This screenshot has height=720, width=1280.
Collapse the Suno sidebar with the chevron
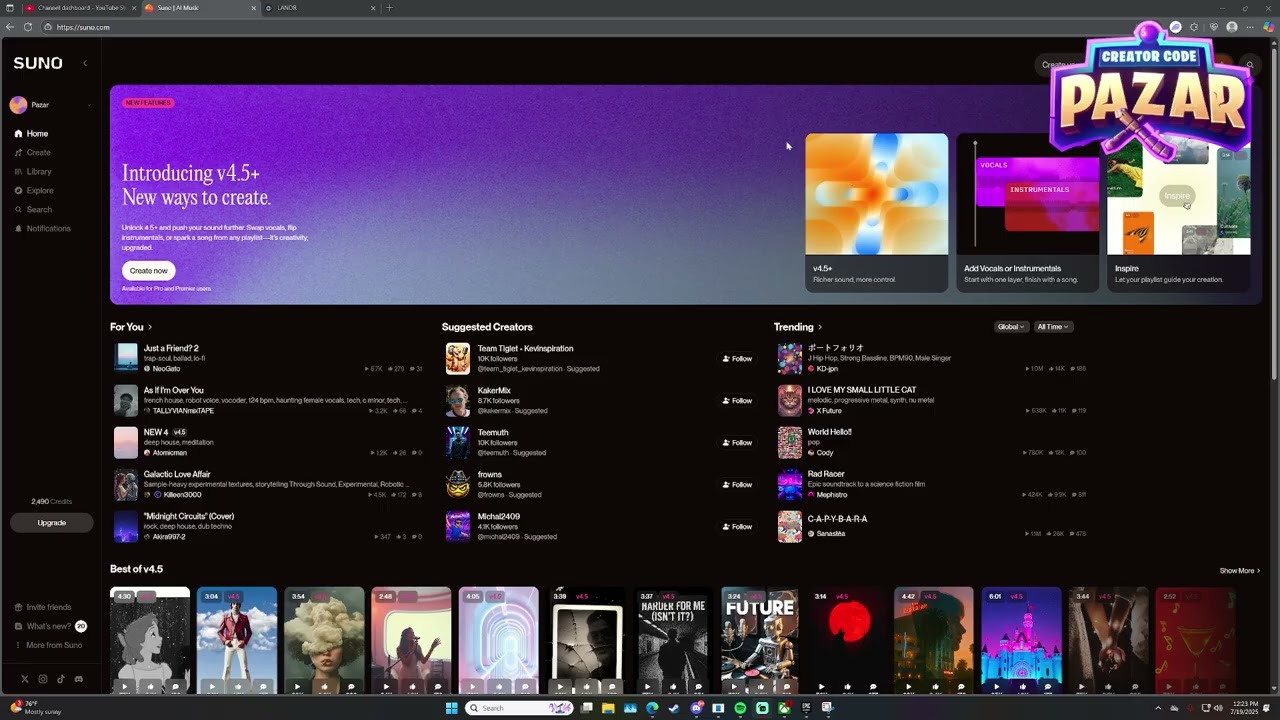[x=85, y=63]
